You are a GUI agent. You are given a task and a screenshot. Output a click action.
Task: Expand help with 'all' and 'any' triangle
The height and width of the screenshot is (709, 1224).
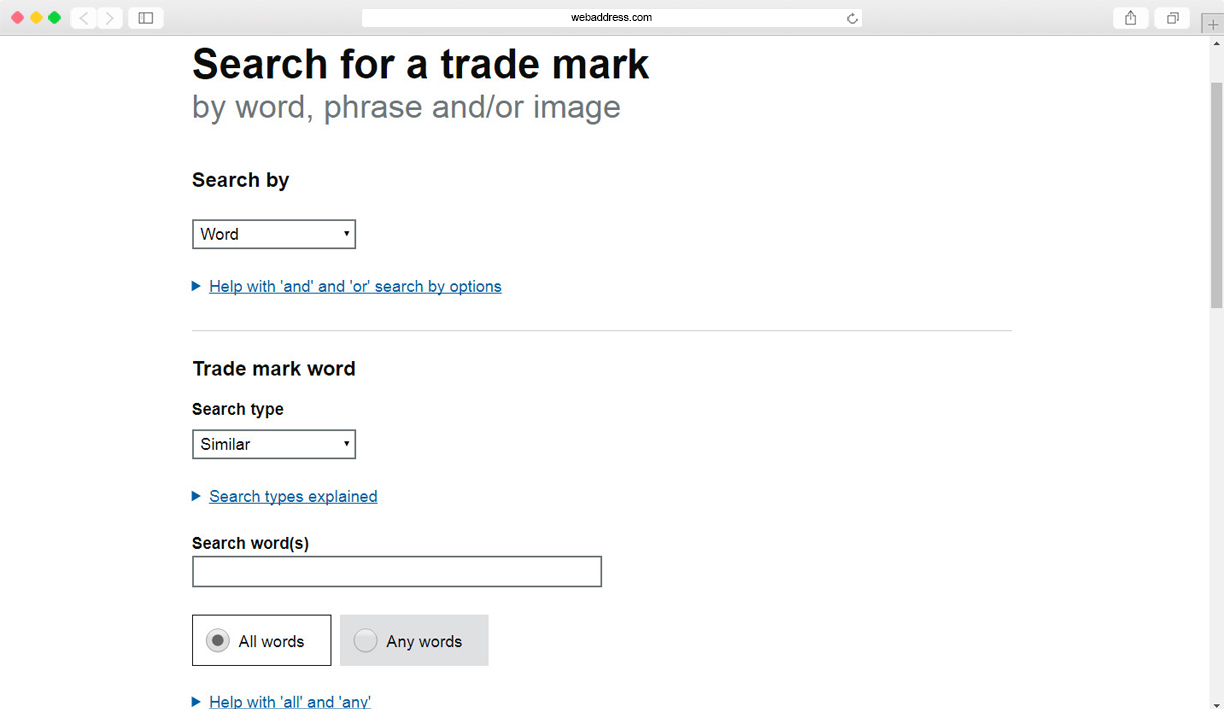[197, 701]
